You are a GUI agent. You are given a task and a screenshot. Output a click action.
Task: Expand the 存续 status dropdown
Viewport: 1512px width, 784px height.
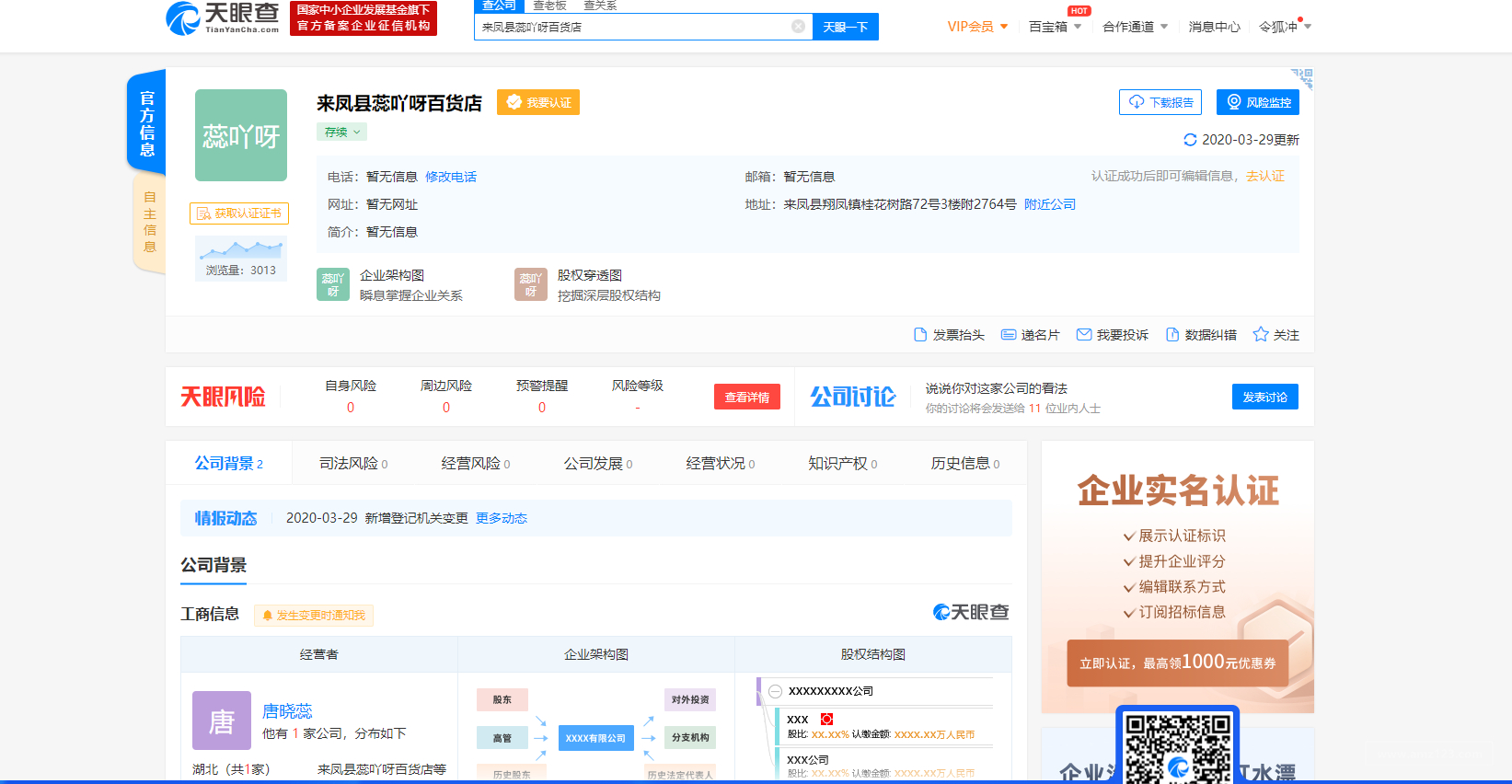341,133
